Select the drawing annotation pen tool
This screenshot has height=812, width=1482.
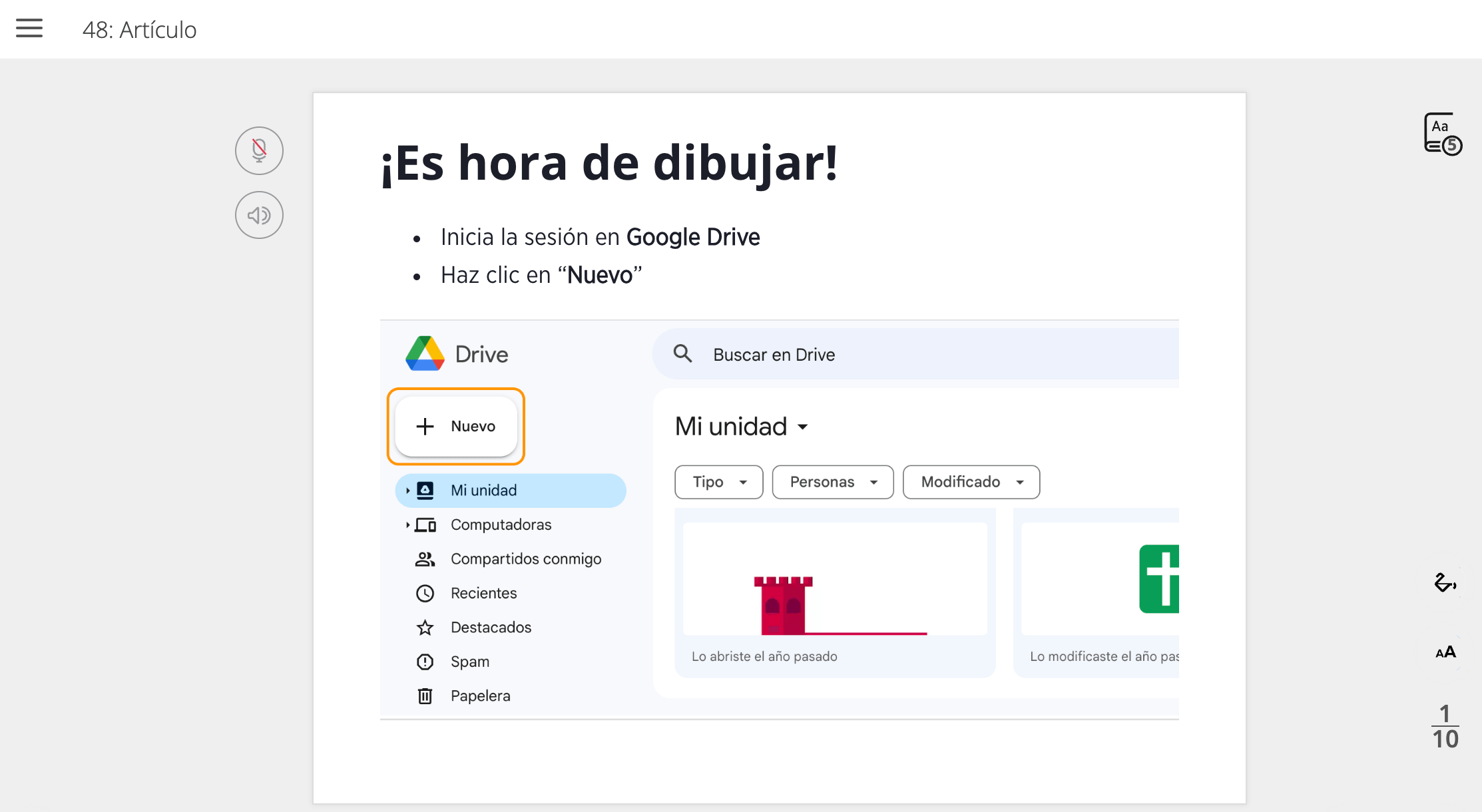click(1445, 584)
